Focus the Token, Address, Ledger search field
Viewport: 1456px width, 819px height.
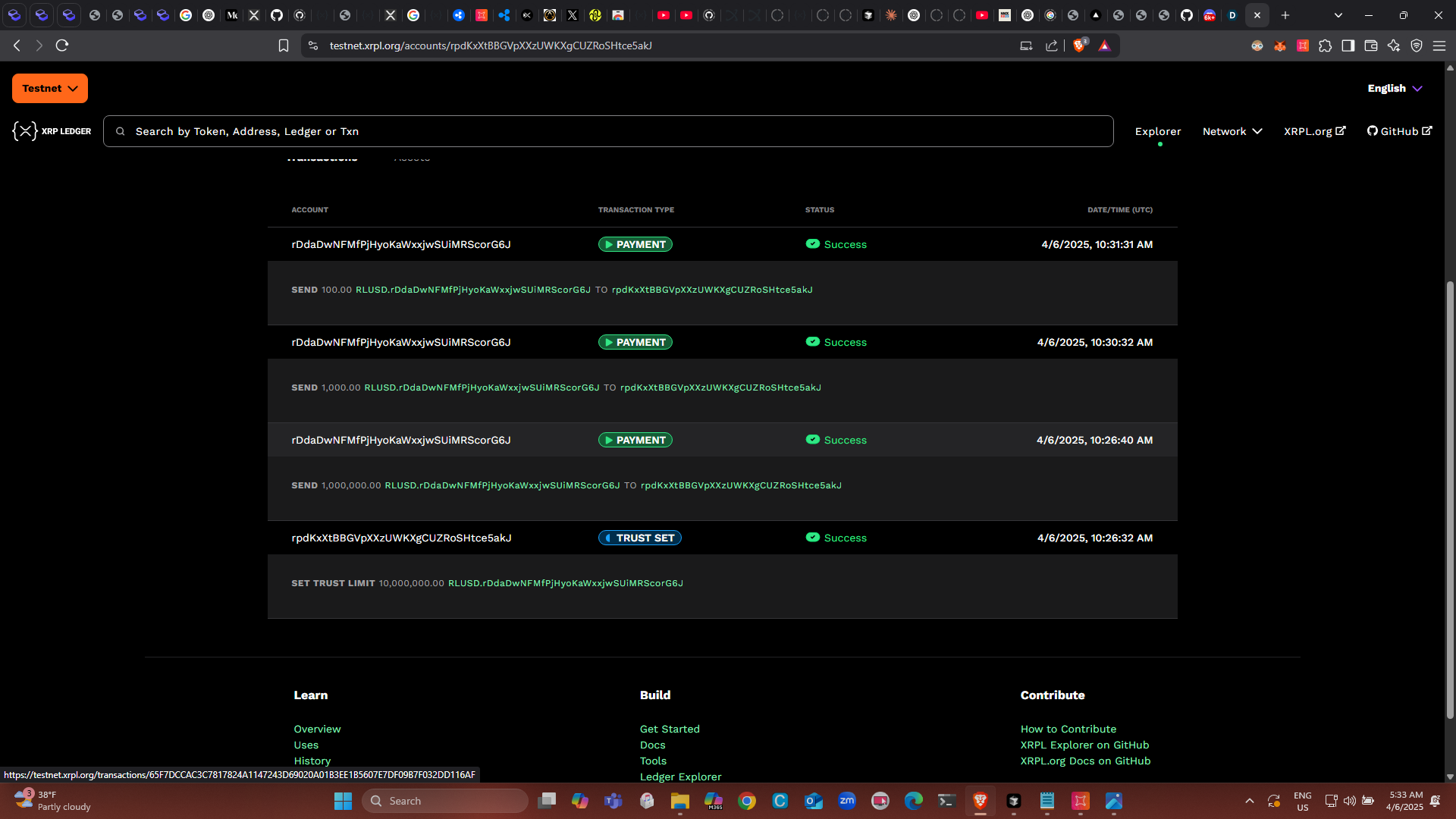coord(607,131)
